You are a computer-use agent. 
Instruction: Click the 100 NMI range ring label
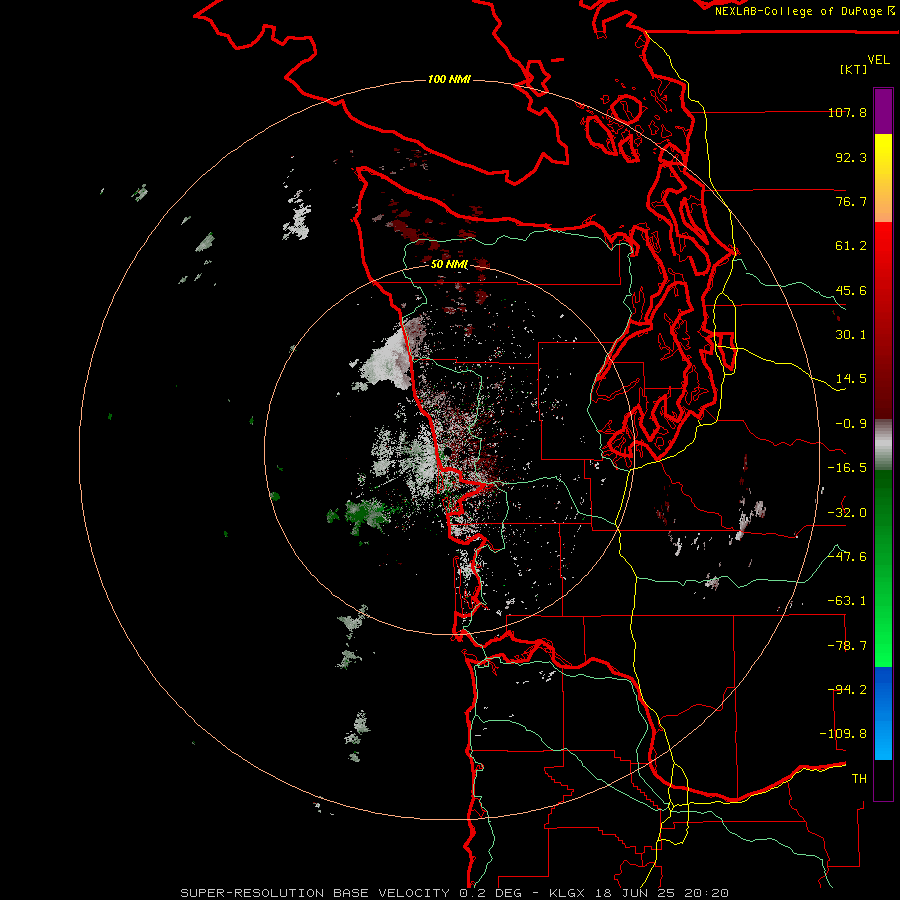pyautogui.click(x=449, y=79)
